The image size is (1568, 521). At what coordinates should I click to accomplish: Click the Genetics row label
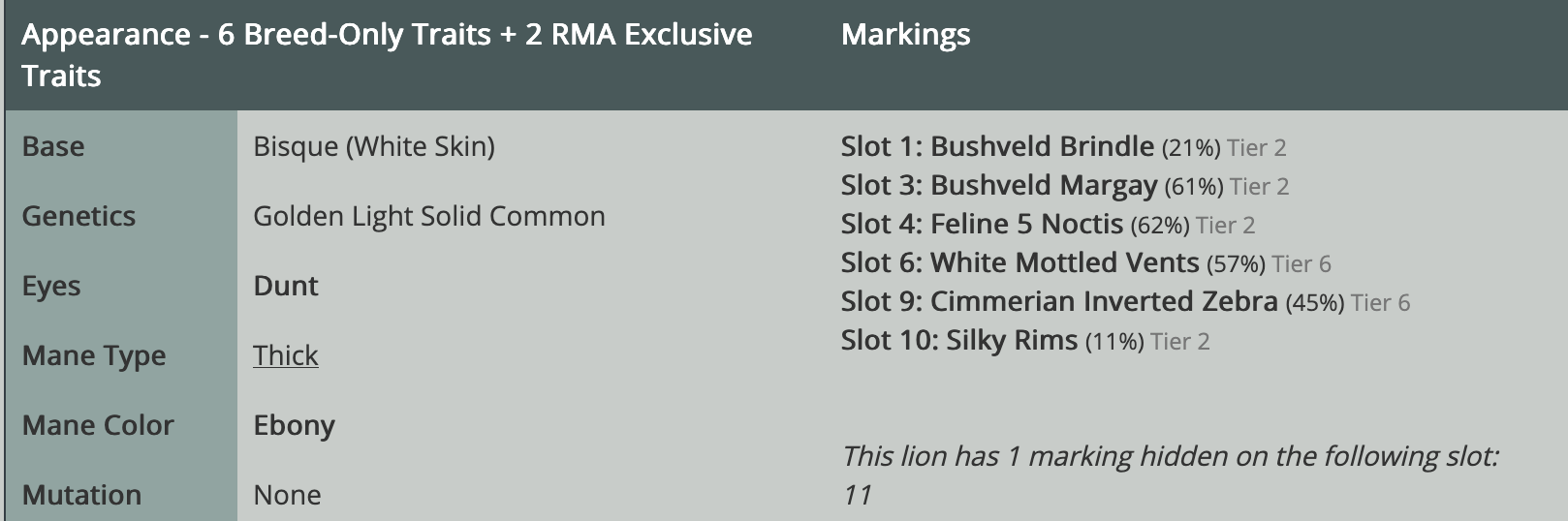(x=78, y=216)
